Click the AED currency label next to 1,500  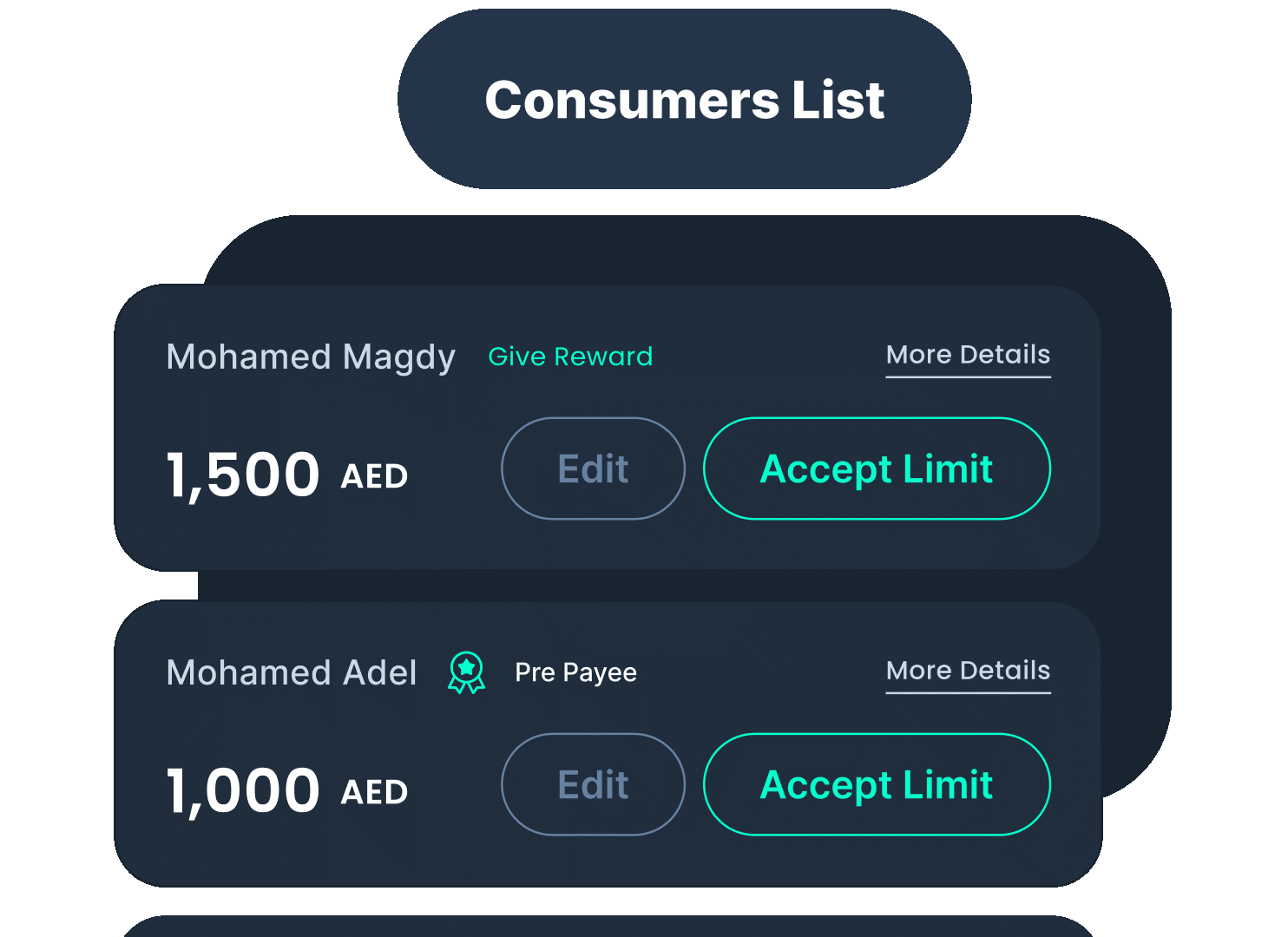[373, 476]
